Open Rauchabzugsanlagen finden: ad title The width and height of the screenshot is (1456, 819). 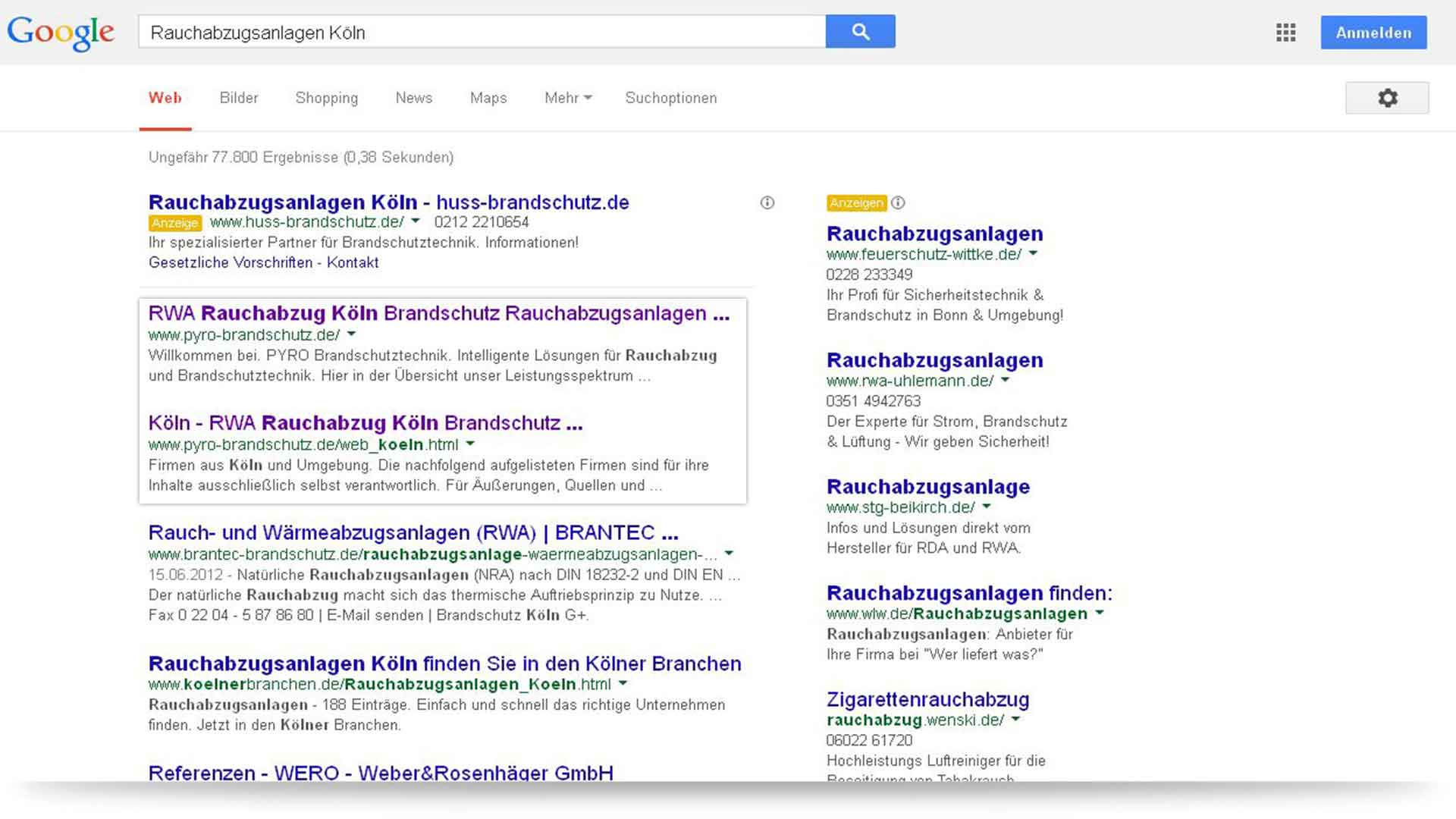(969, 593)
